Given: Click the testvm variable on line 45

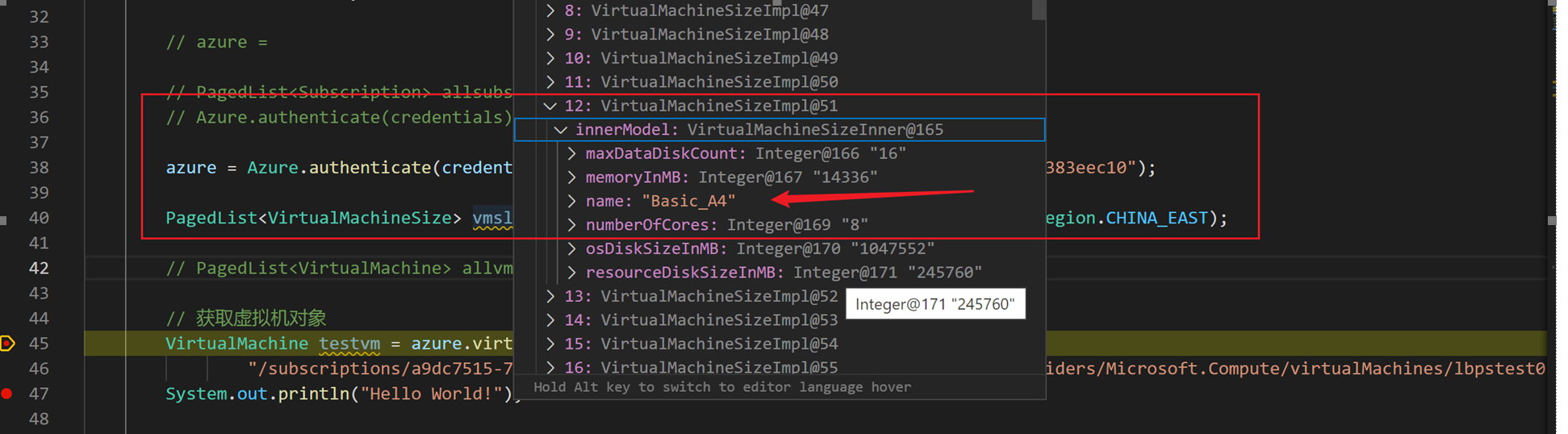Looking at the screenshot, I should click(x=349, y=344).
